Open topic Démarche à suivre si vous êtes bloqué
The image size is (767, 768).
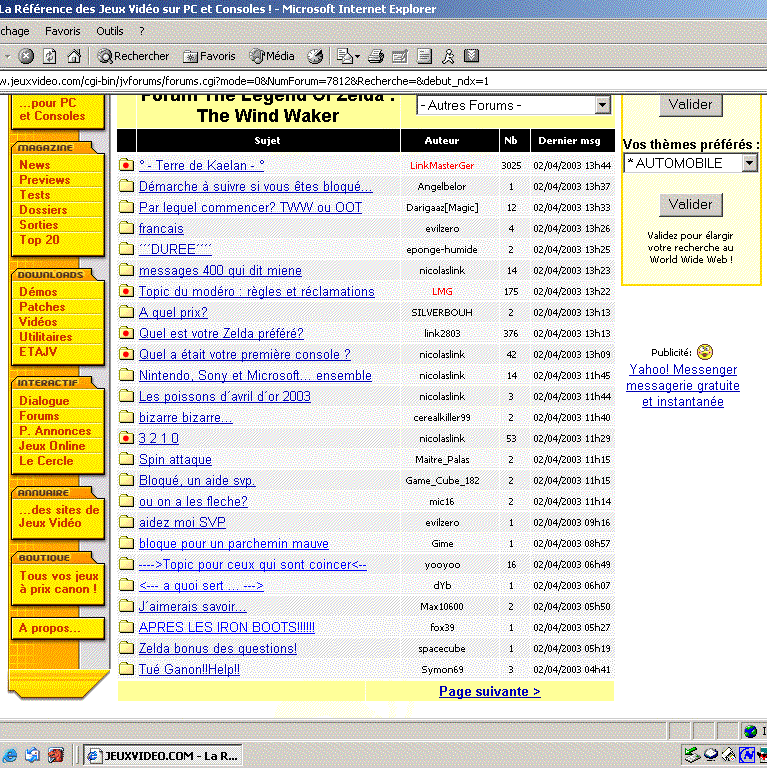[x=255, y=187]
